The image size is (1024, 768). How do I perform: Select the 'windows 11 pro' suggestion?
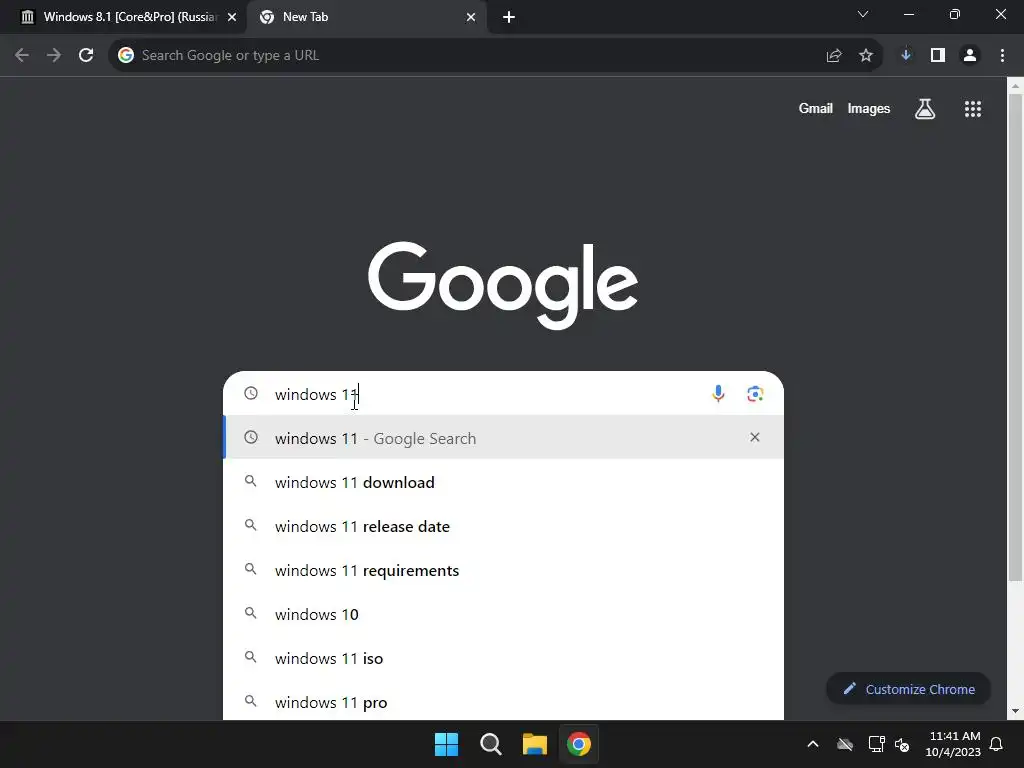tap(503, 702)
